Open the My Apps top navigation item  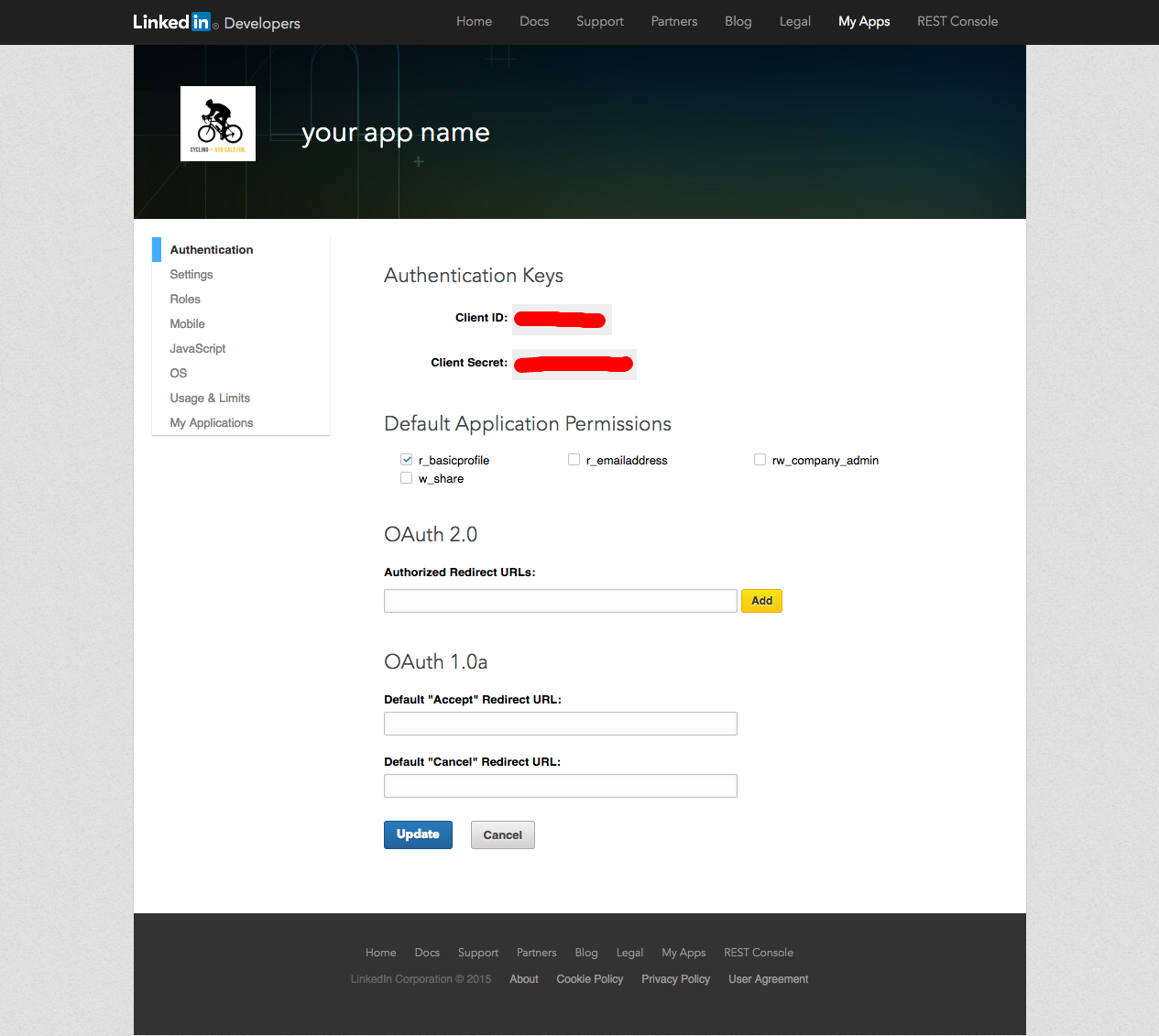point(863,21)
